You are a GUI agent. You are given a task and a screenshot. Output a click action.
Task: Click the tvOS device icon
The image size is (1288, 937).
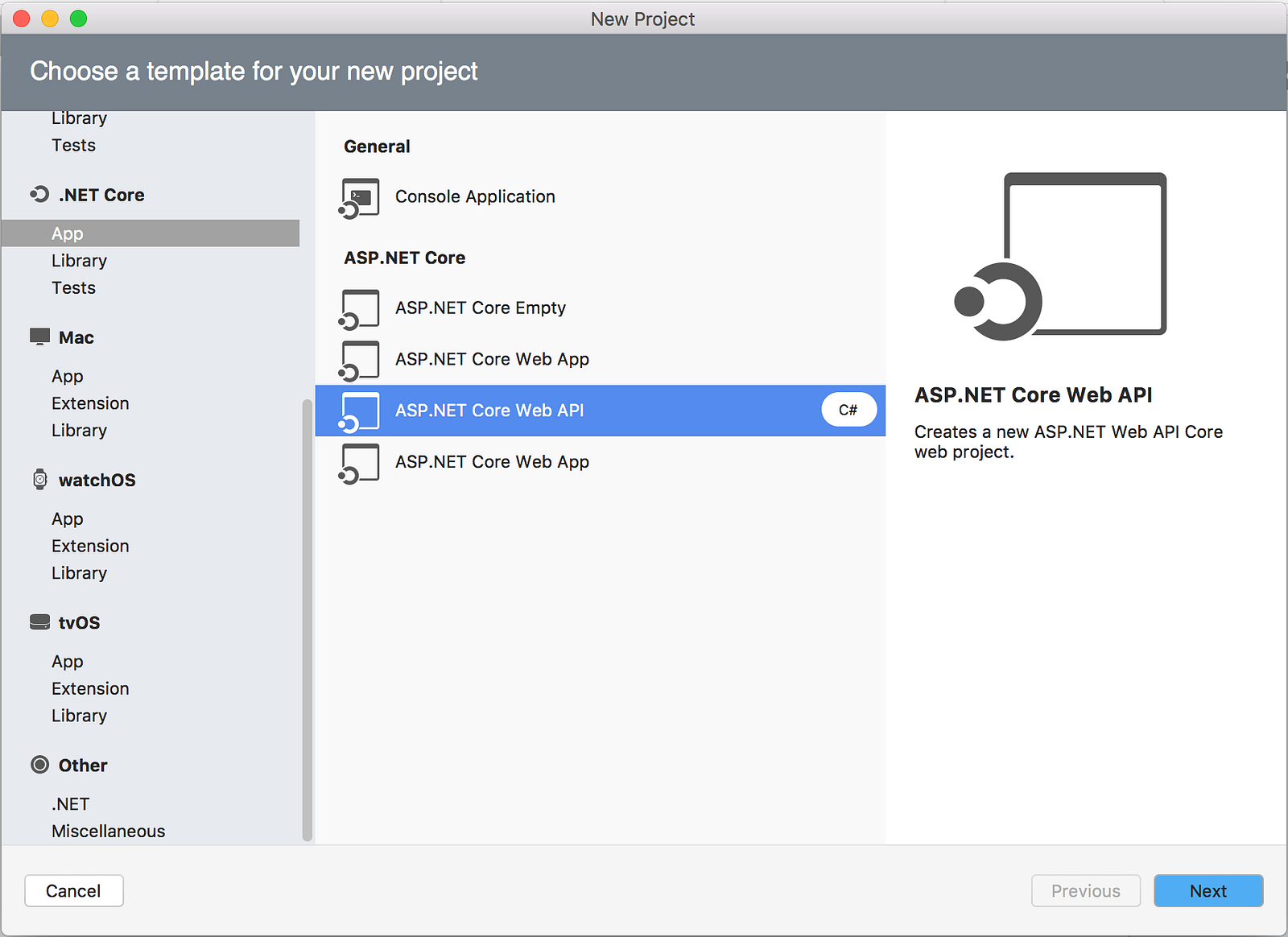coord(39,621)
